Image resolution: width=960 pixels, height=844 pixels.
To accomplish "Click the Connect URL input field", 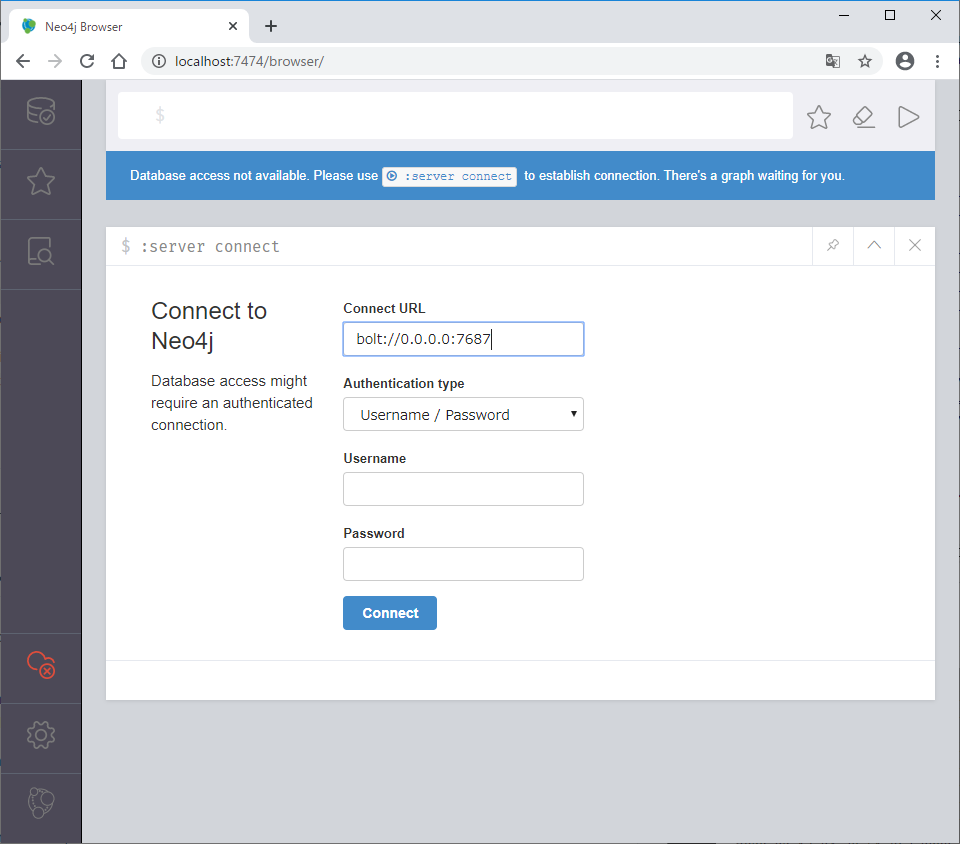I will tap(463, 339).
